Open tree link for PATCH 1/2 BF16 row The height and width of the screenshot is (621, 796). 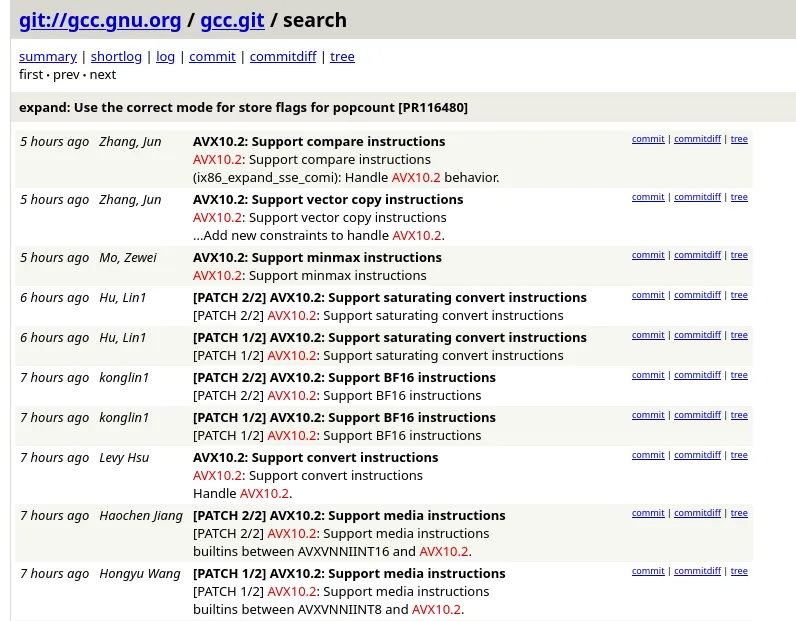click(739, 415)
